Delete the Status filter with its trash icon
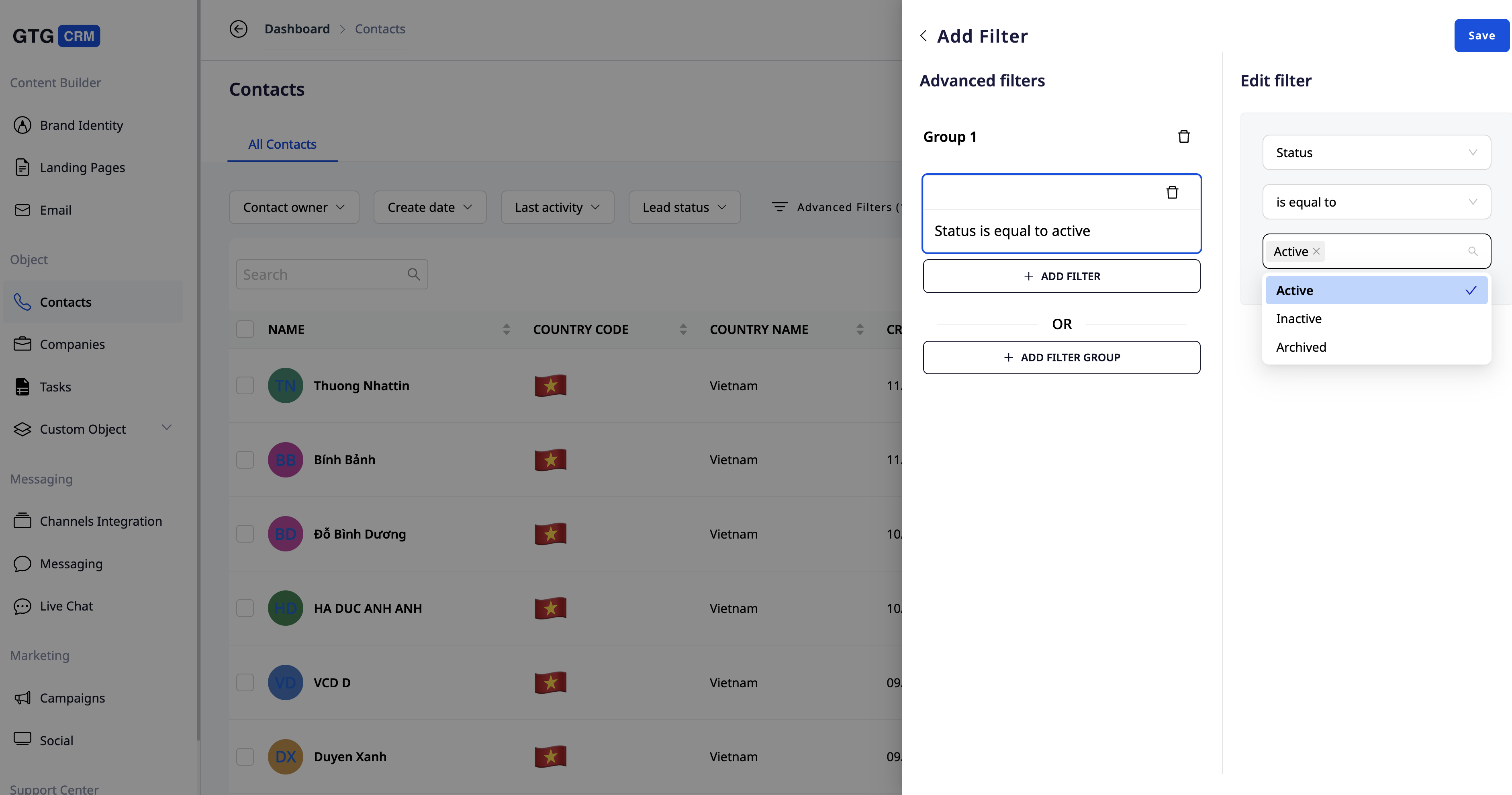 pyautogui.click(x=1172, y=193)
